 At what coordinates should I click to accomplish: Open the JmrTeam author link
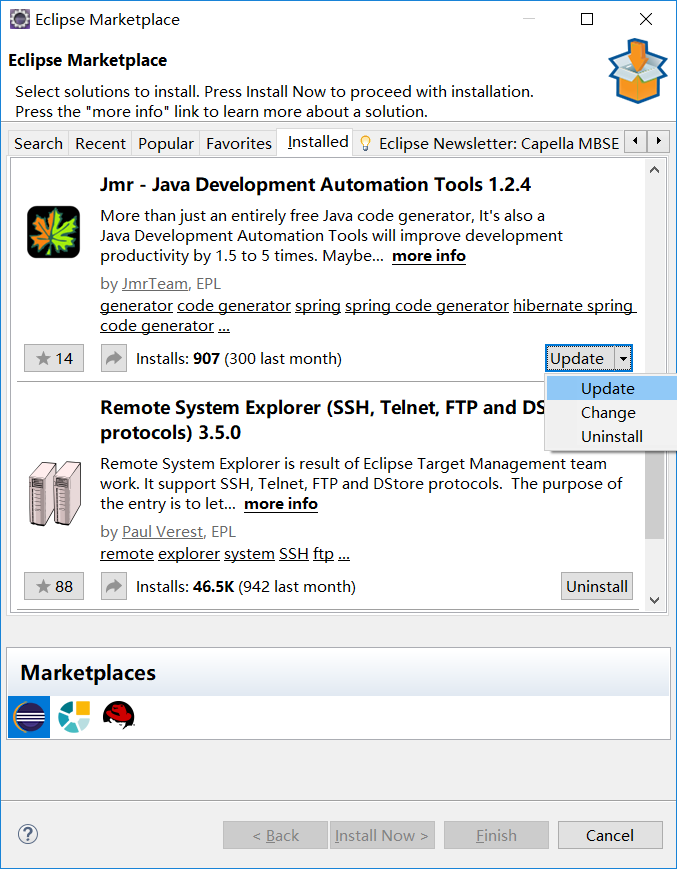point(155,284)
